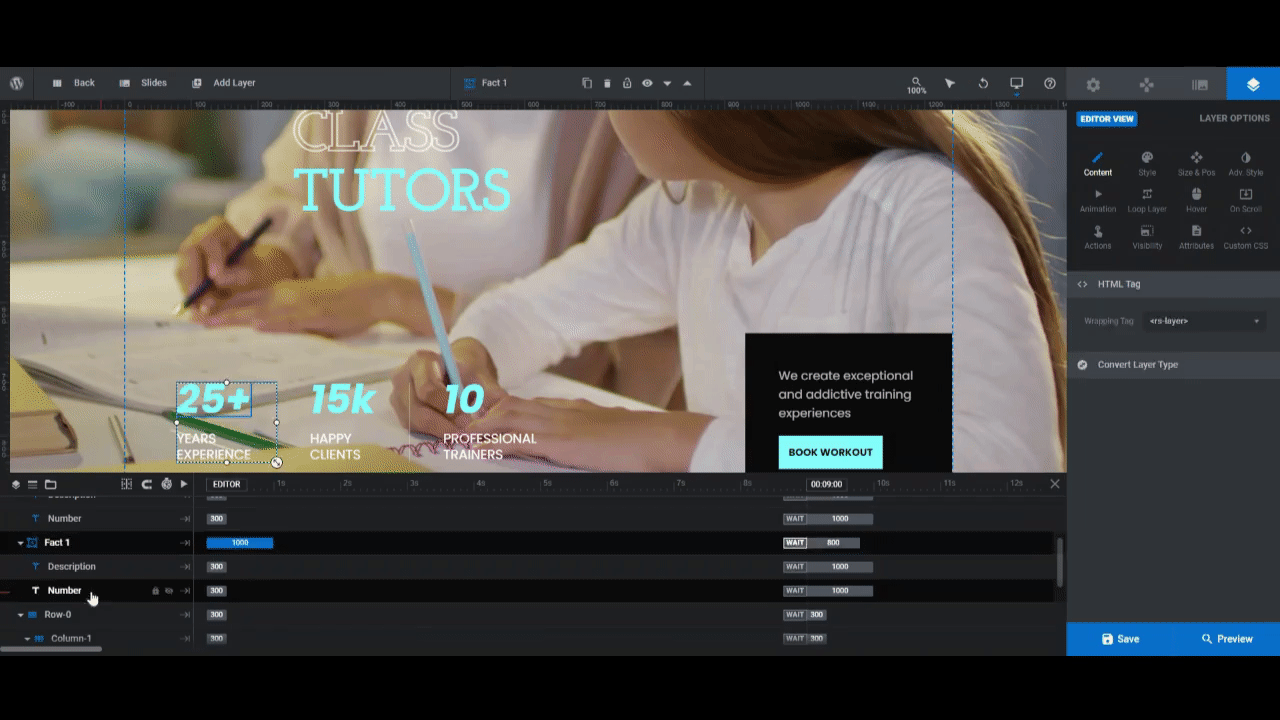Click BOOK WORKOUT button on canvas
Viewport: 1280px width, 720px height.
click(x=830, y=452)
